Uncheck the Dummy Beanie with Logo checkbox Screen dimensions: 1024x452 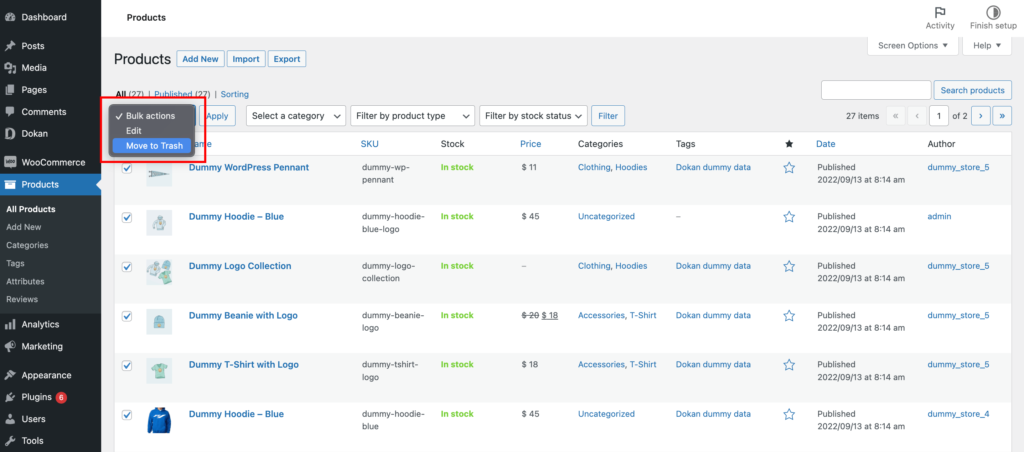tap(127, 316)
